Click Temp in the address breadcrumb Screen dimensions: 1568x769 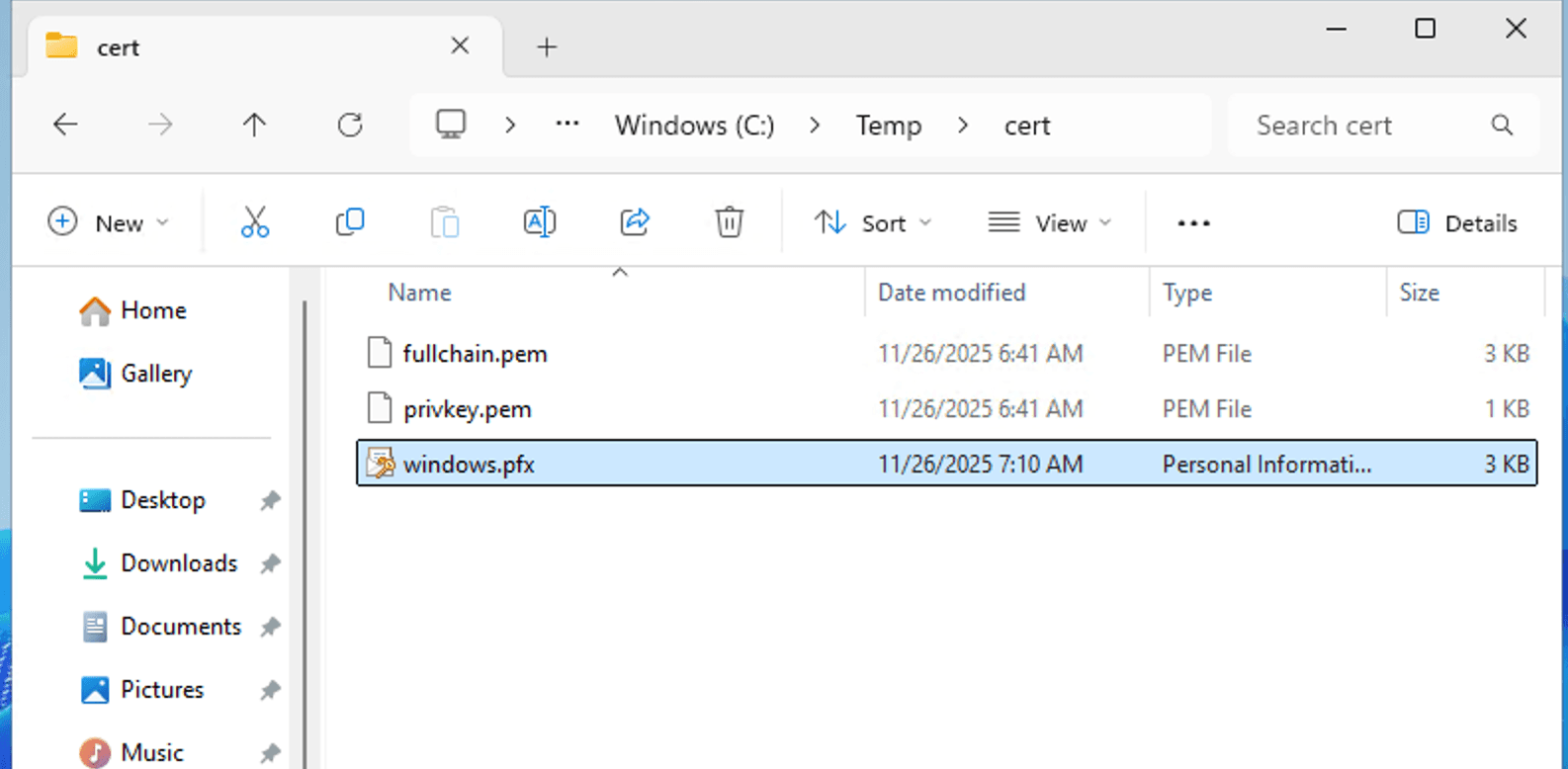click(888, 126)
